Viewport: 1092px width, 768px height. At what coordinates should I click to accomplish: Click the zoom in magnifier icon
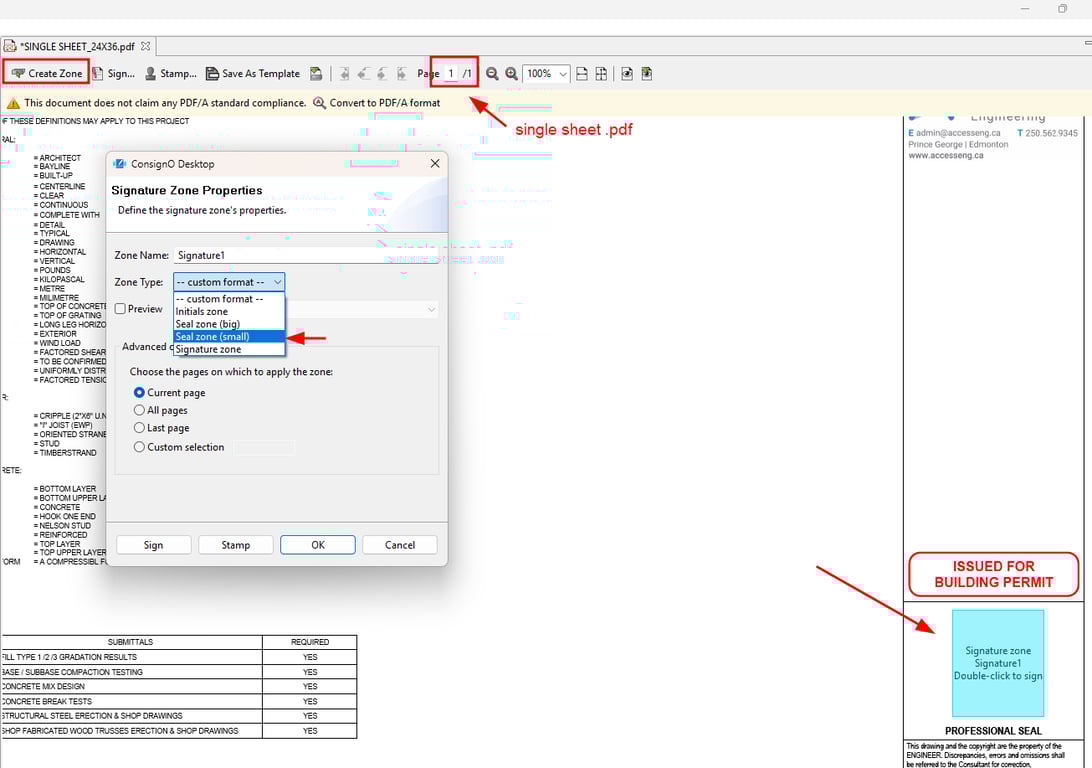tap(511, 73)
